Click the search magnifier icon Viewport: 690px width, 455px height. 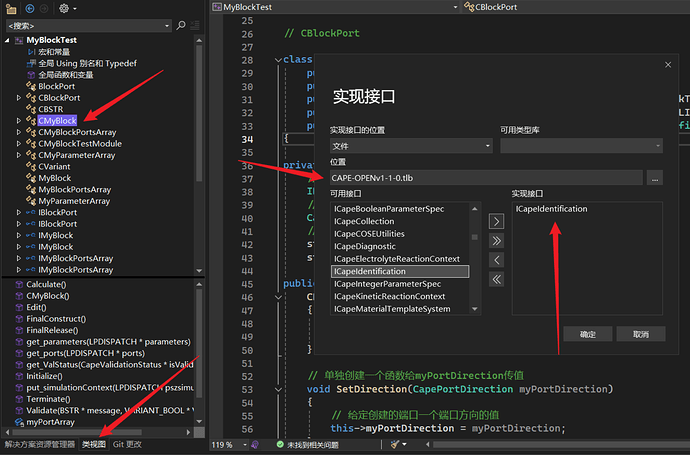tap(181, 26)
